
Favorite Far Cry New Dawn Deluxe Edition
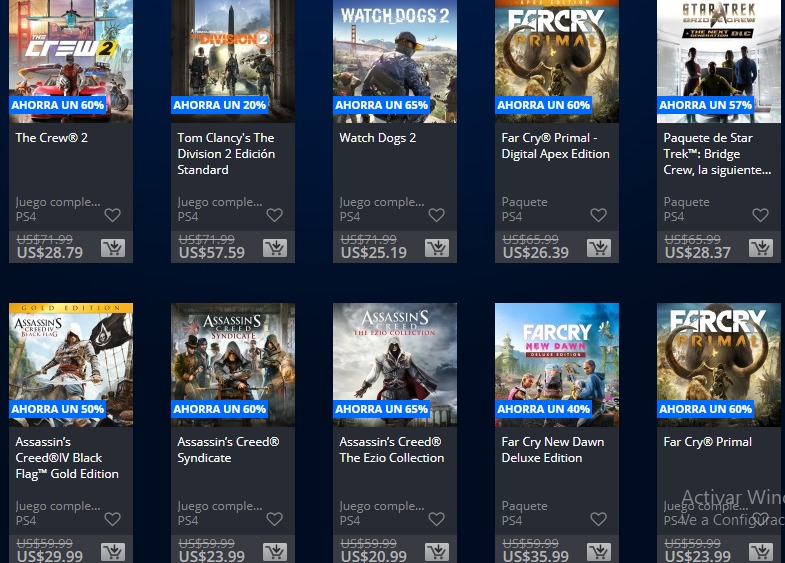coord(598,519)
